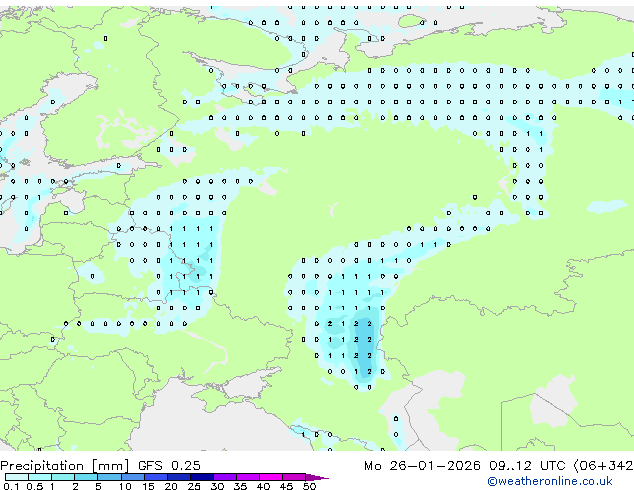Viewport: 634px width, 490px height.
Task: Click the '20' legend scale label
Action: point(171,486)
